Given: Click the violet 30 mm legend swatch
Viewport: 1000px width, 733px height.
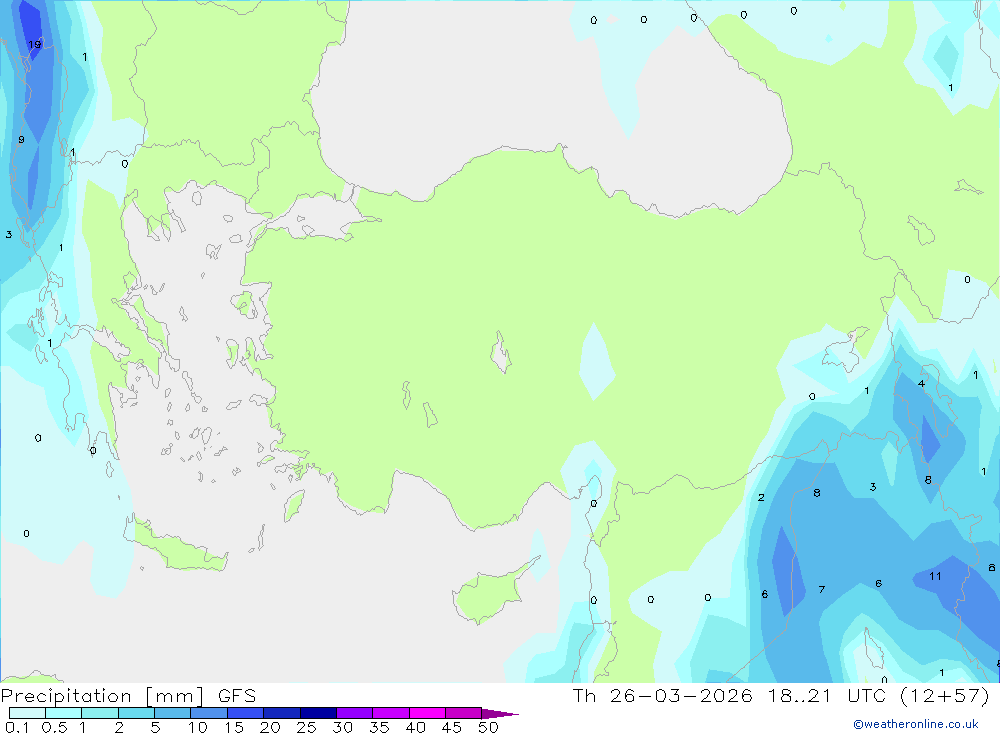Looking at the screenshot, I should (354, 713).
